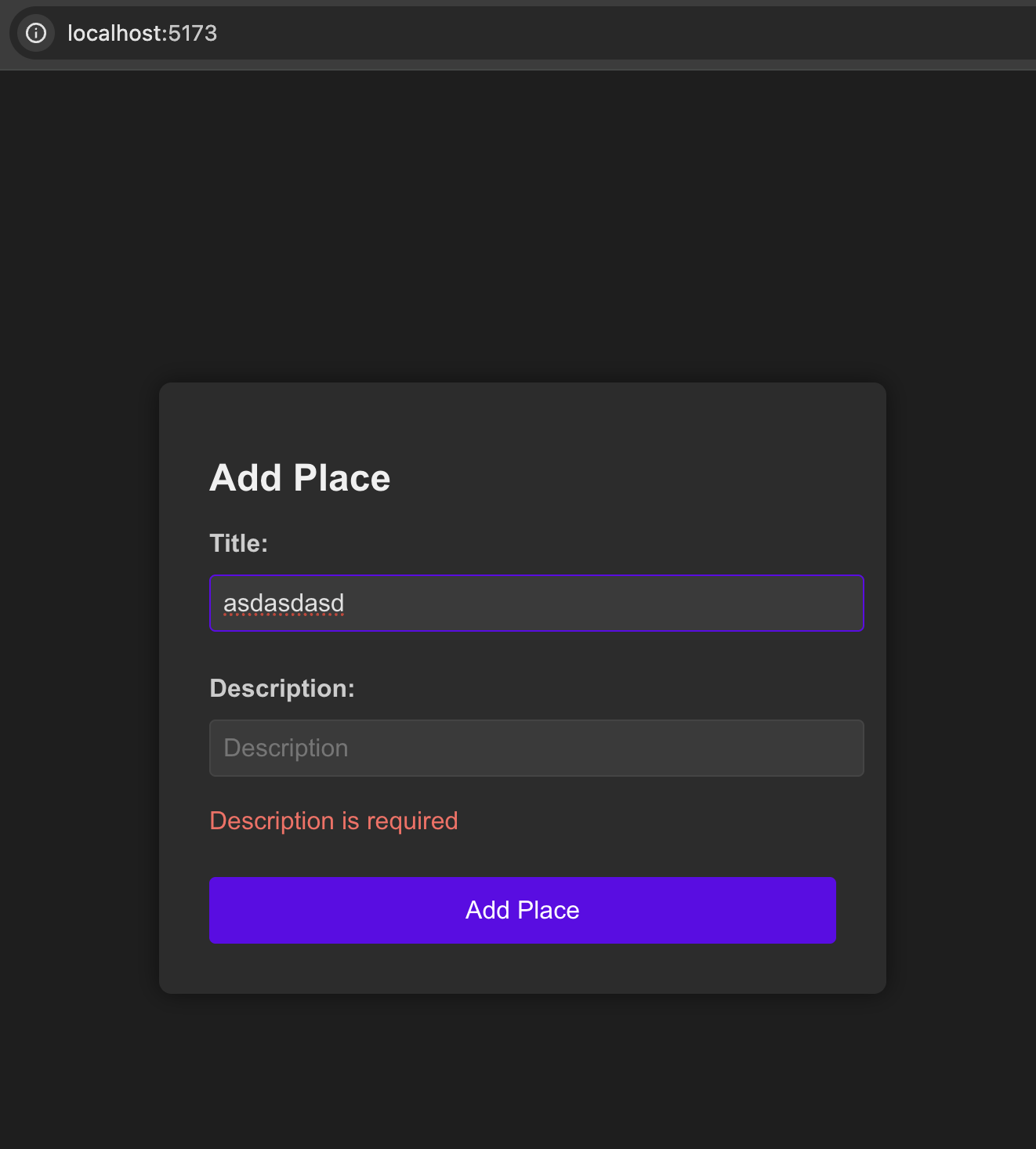This screenshot has height=1149, width=1036.
Task: Click empty address bar area beside URL
Action: coord(627,33)
